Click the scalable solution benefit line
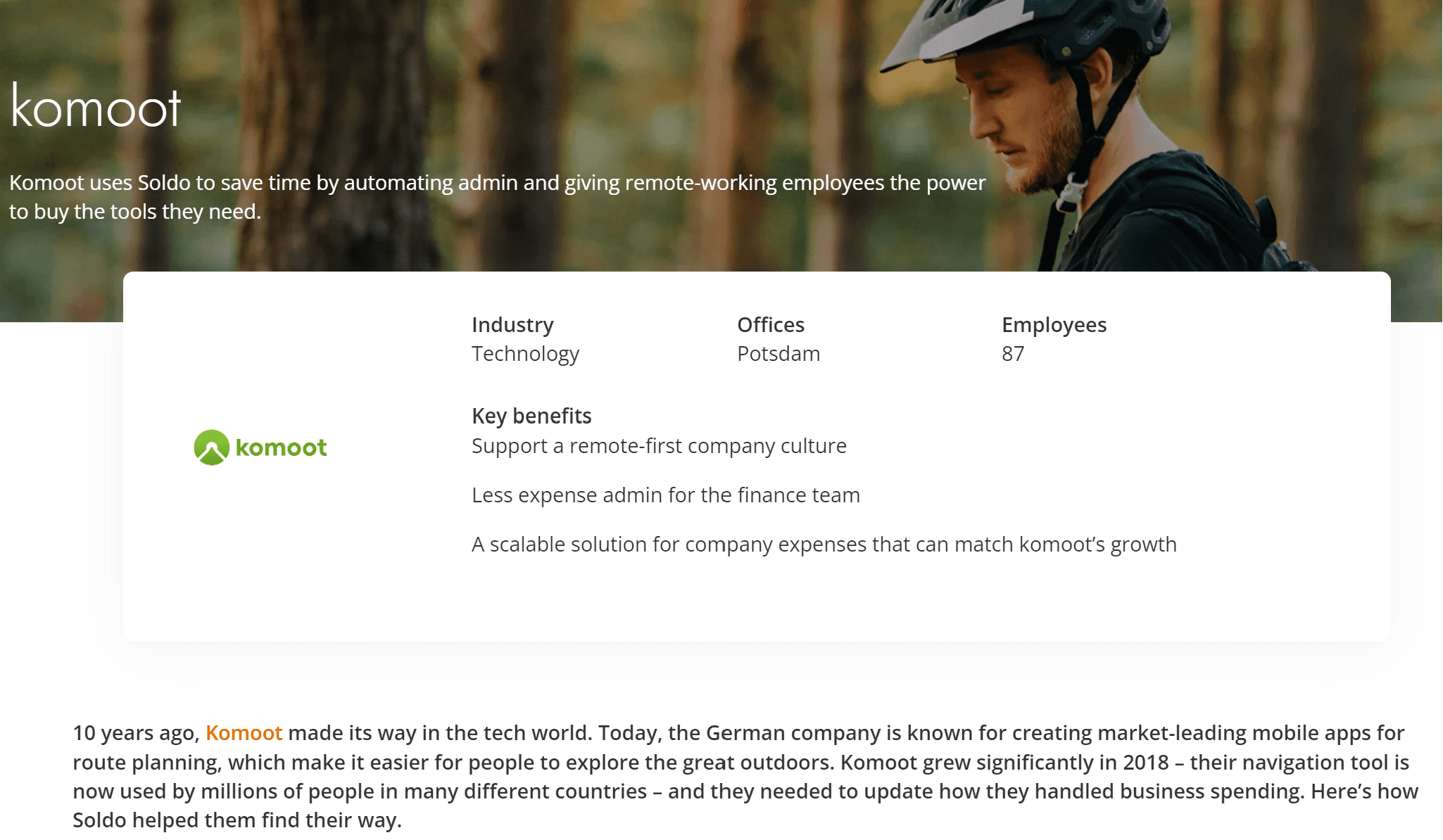Viewport: 1443px width, 840px height. coord(824,545)
